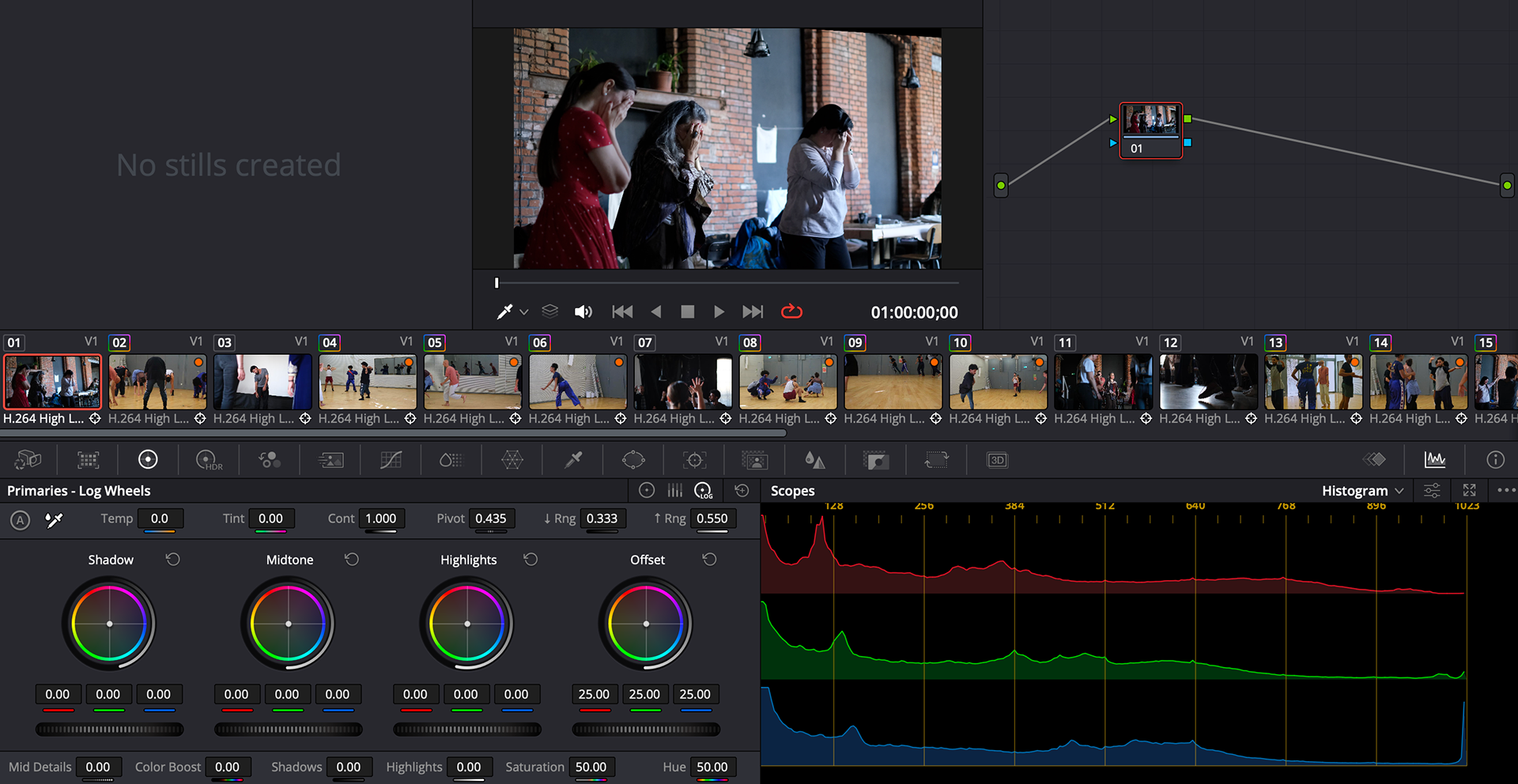Reset the Offset wheel
The height and width of the screenshot is (784, 1518).
click(709, 560)
